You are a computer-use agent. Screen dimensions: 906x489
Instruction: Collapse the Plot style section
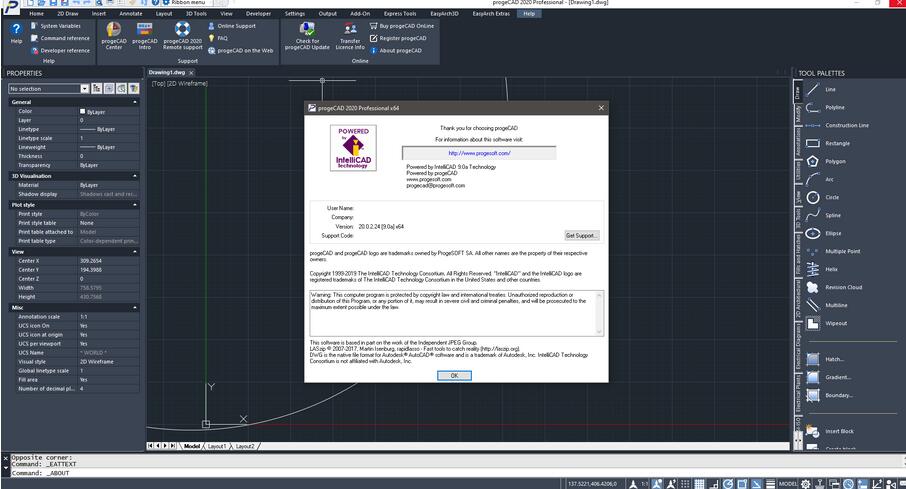pos(135,205)
